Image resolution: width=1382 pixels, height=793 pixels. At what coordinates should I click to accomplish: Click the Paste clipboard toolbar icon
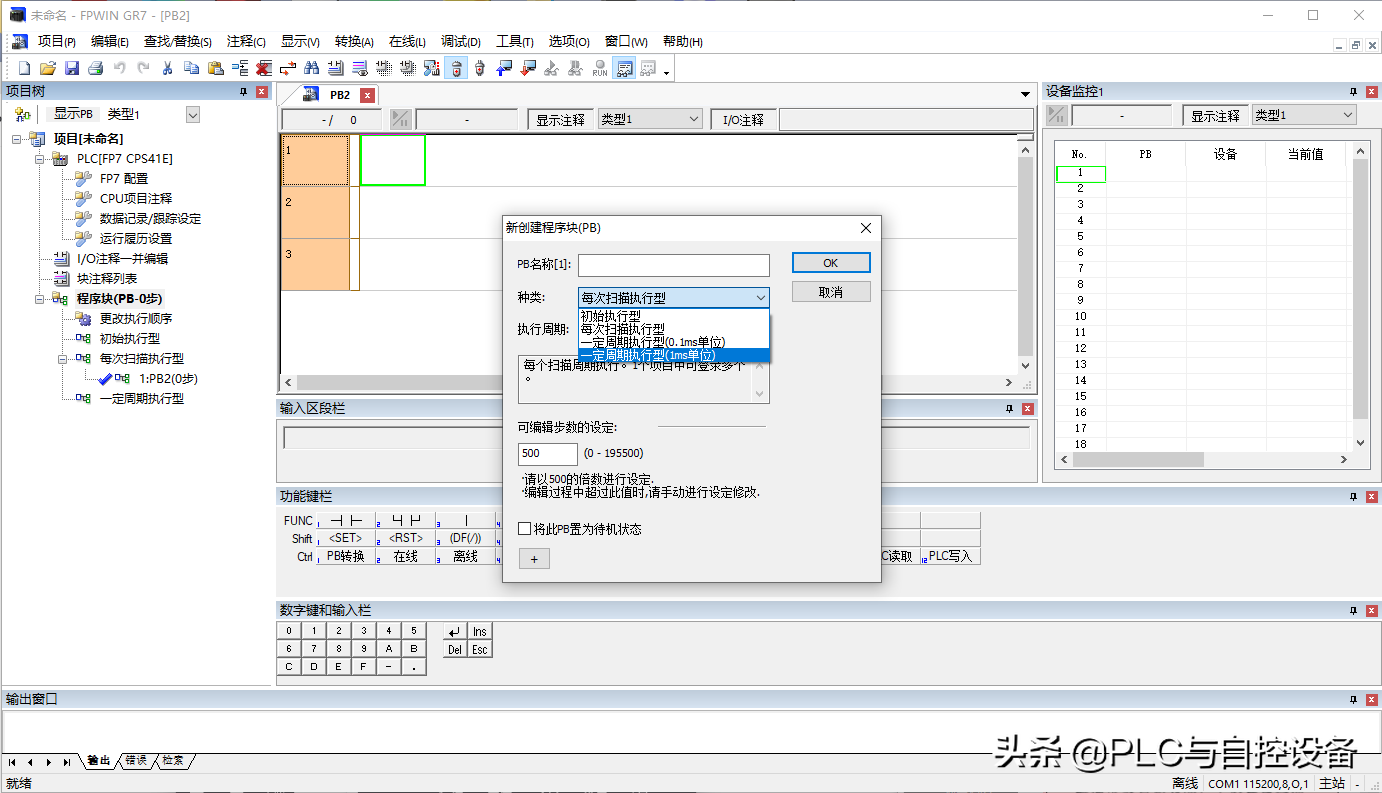pos(215,68)
